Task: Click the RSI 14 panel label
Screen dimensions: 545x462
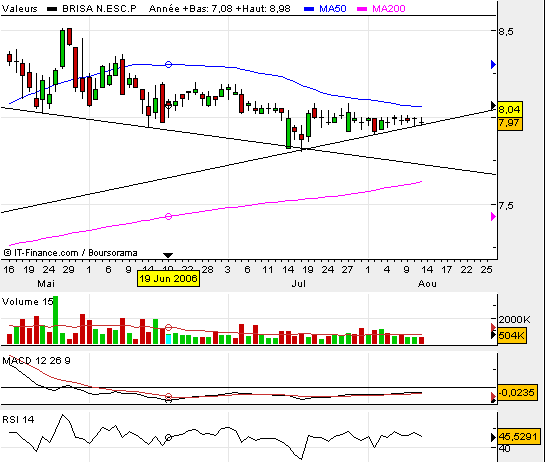Action: click(18, 420)
